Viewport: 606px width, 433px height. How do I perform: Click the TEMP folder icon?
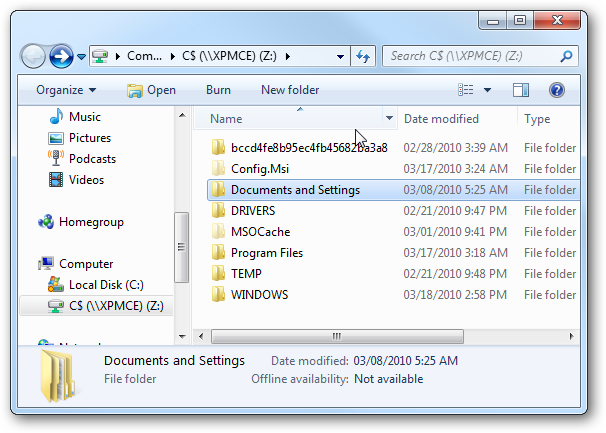tap(218, 273)
